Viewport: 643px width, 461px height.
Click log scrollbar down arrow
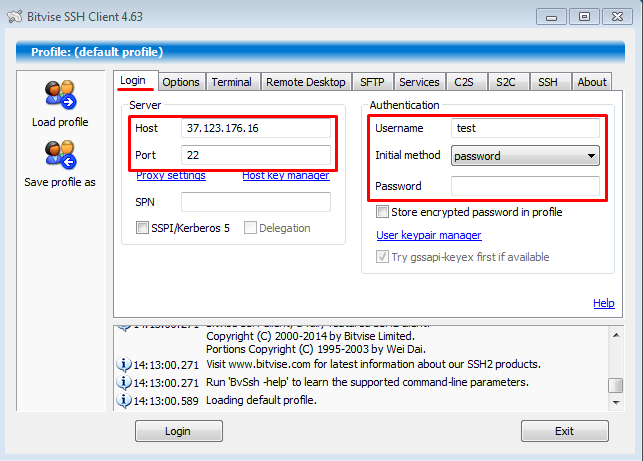pos(616,403)
